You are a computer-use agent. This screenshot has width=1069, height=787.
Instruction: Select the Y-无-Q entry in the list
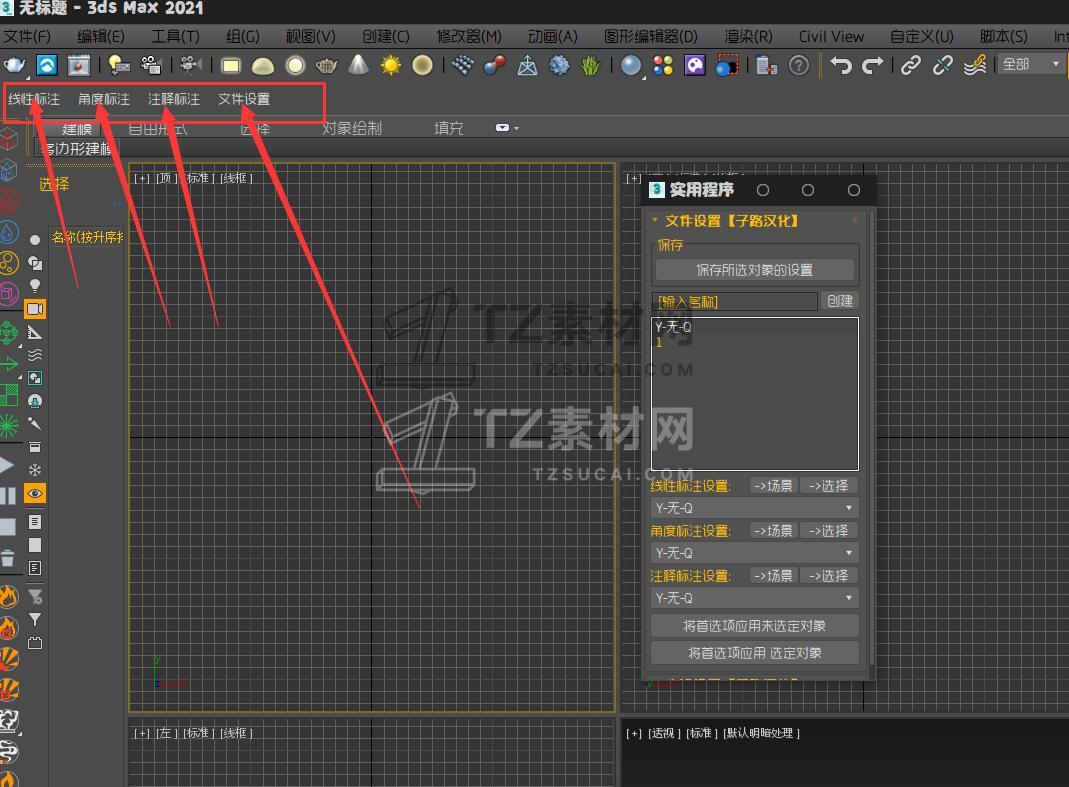(674, 327)
